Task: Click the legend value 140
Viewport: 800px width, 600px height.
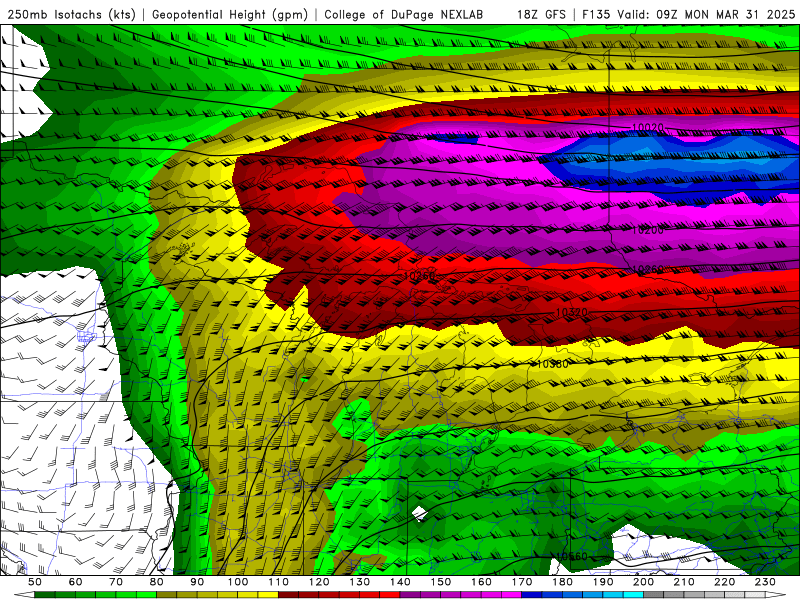Action: coord(400,582)
